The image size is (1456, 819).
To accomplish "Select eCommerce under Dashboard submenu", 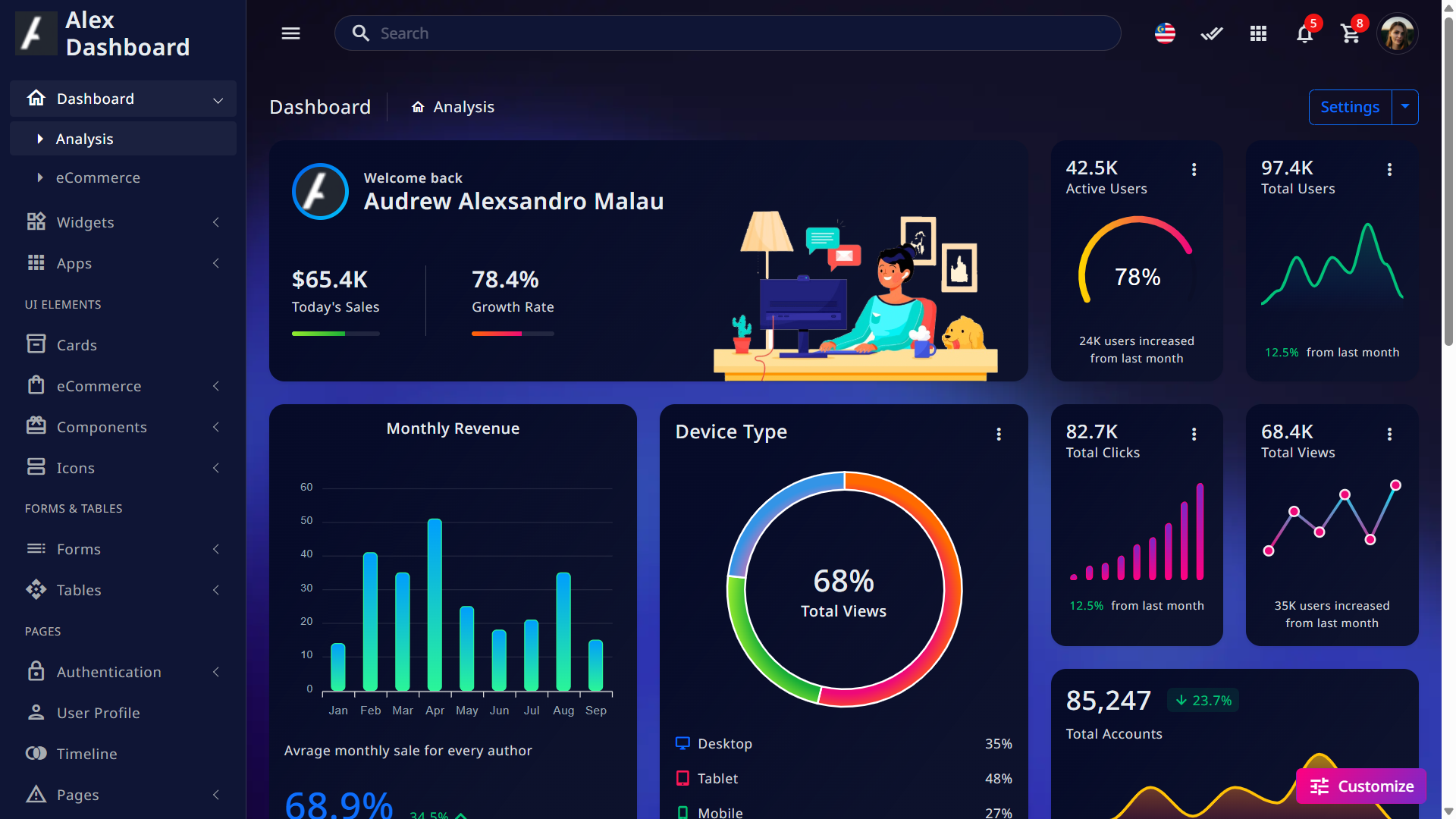I will pos(98,177).
